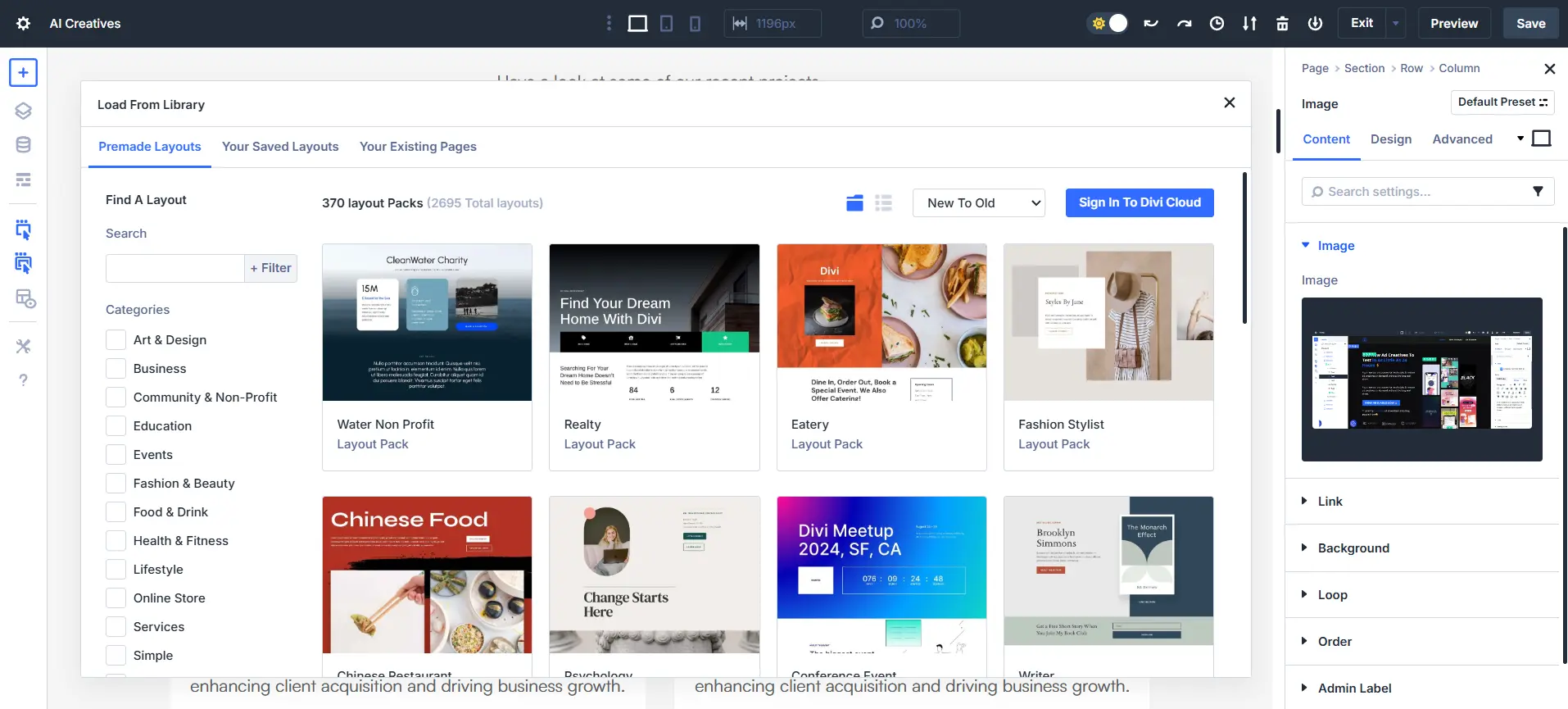The height and width of the screenshot is (709, 1568).
Task: Open the Layers icon in left sidebar
Action: click(23, 111)
